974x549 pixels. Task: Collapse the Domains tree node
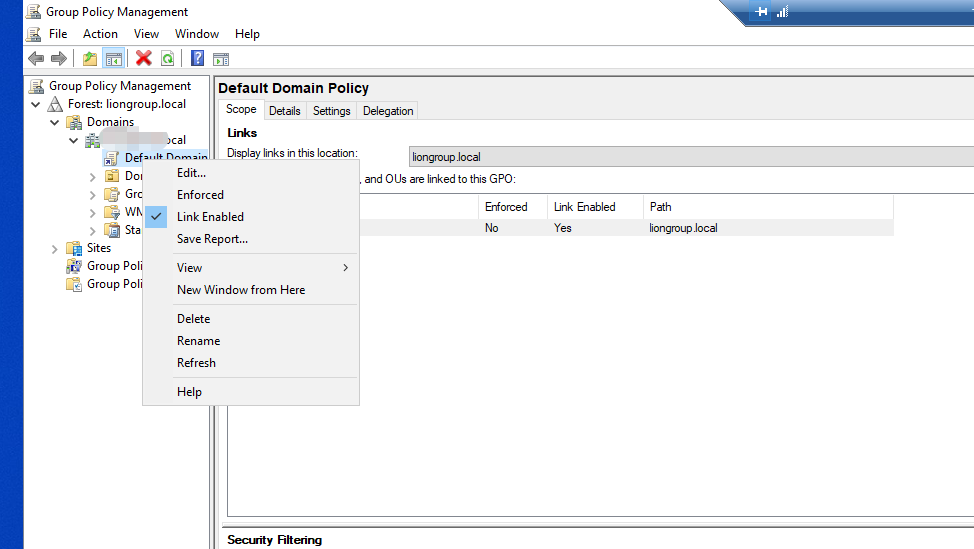(x=55, y=122)
